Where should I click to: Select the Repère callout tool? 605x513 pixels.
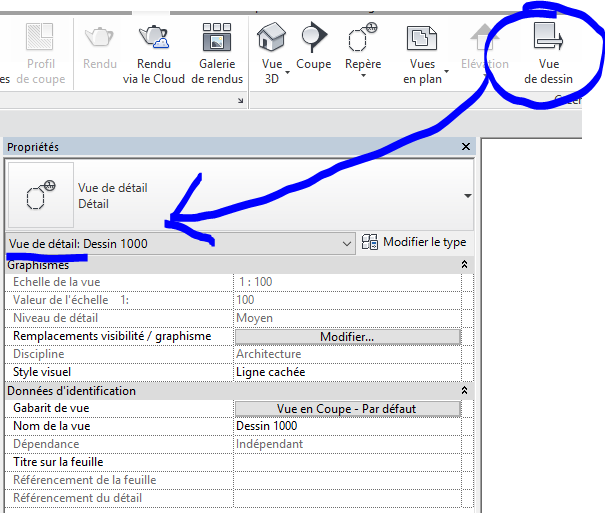(363, 46)
